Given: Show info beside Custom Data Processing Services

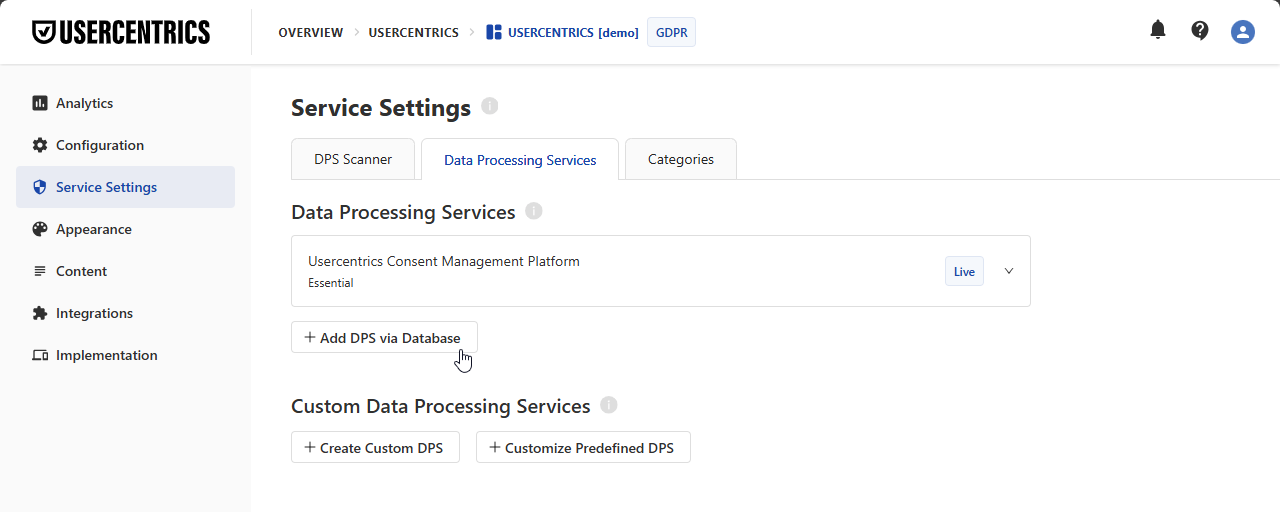Looking at the screenshot, I should click(x=609, y=405).
